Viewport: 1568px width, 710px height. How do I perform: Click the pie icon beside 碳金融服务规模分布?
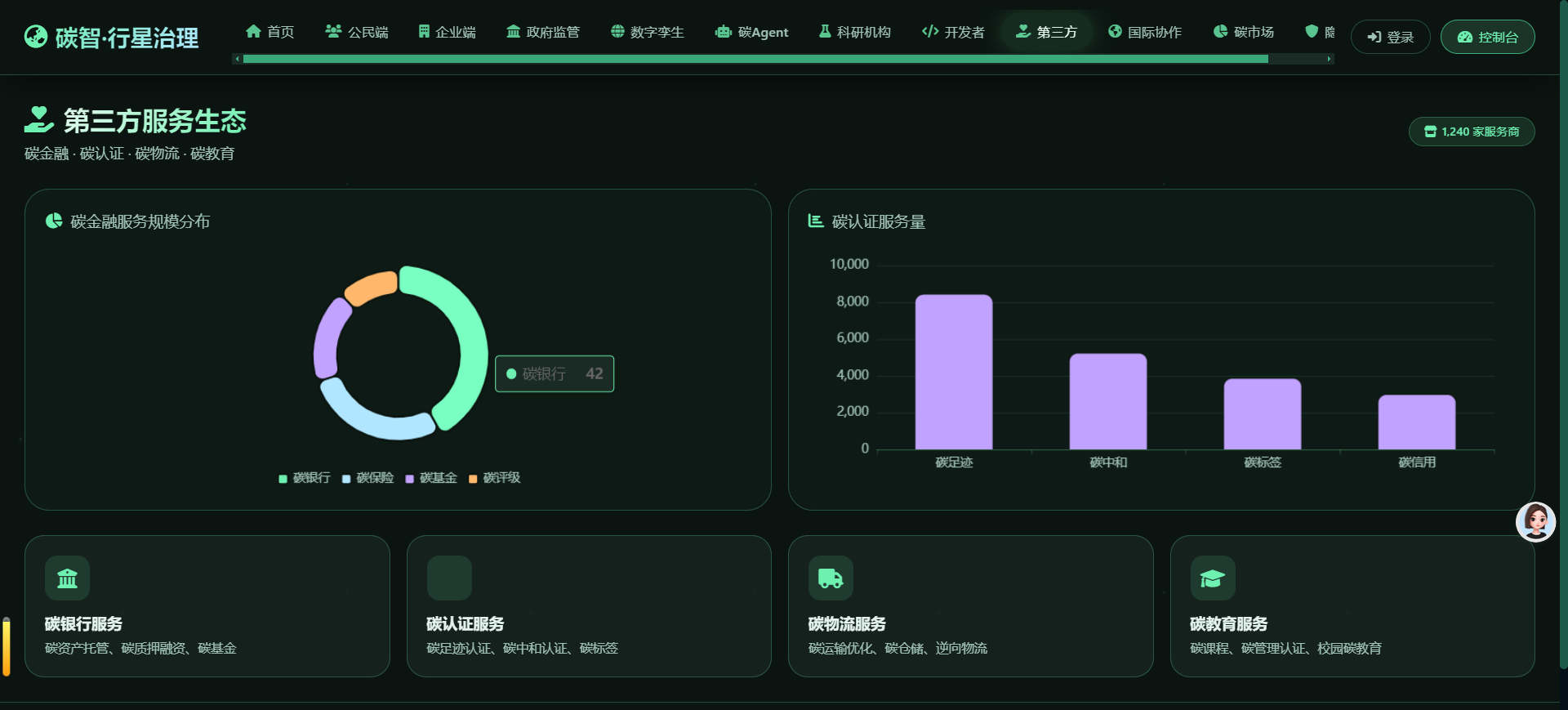coord(54,221)
